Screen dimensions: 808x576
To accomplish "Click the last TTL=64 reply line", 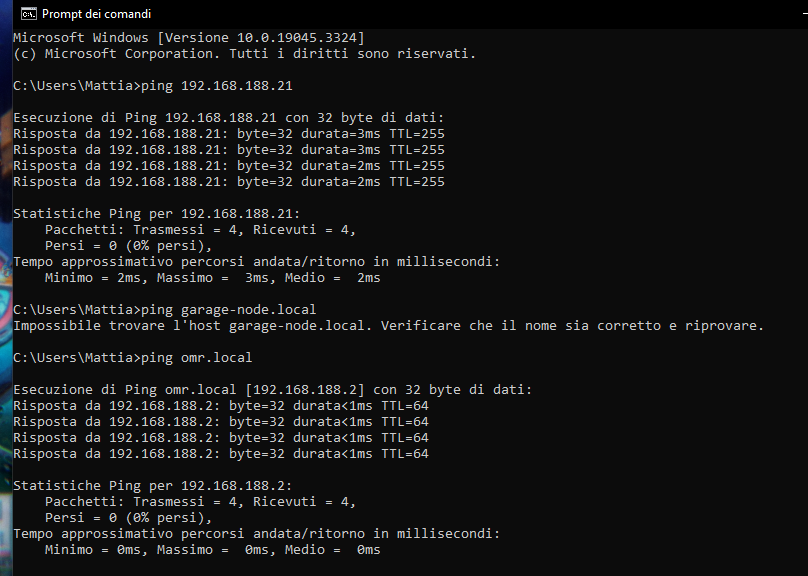I will [221, 453].
